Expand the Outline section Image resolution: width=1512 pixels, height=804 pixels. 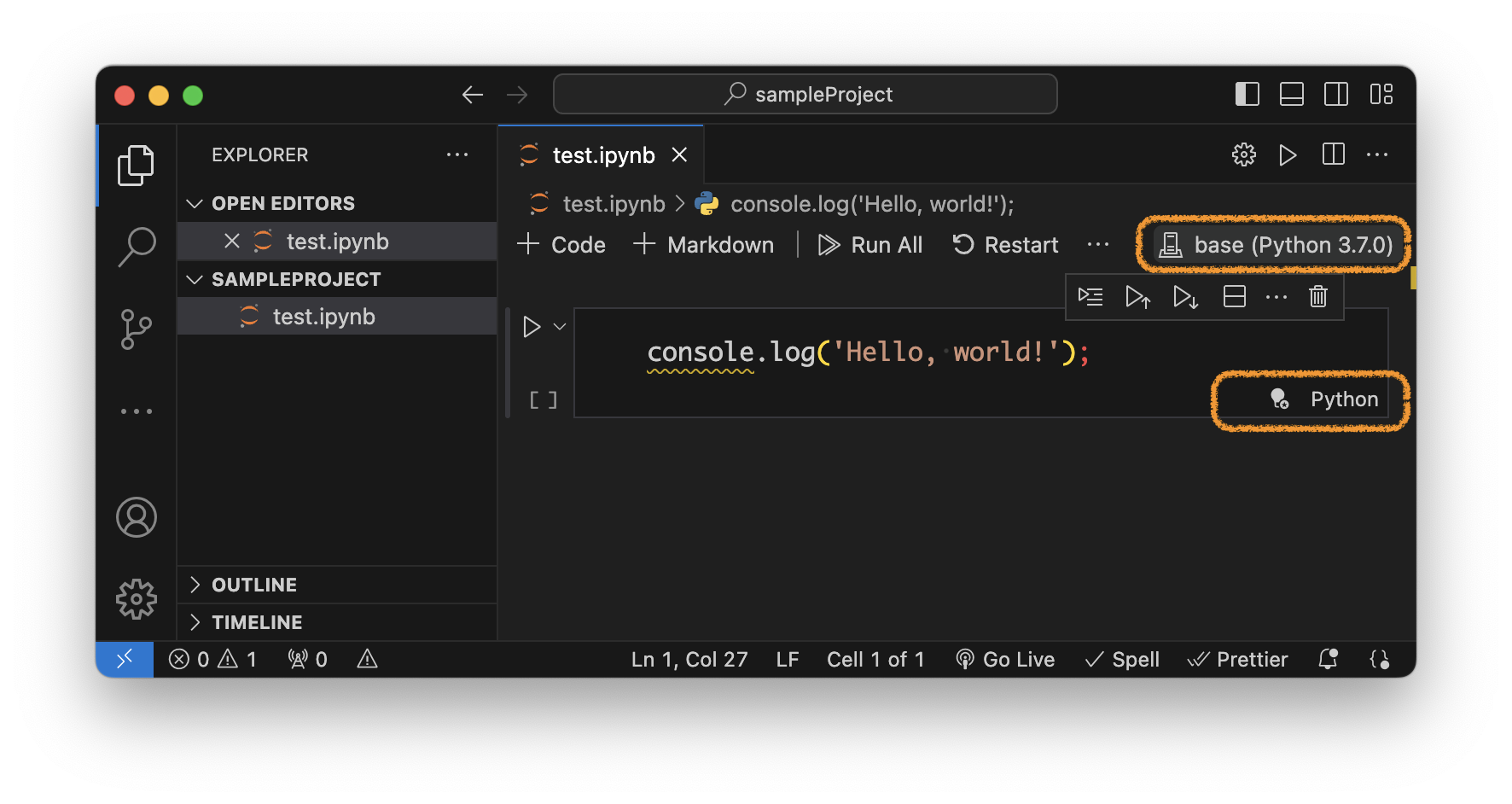(x=195, y=584)
